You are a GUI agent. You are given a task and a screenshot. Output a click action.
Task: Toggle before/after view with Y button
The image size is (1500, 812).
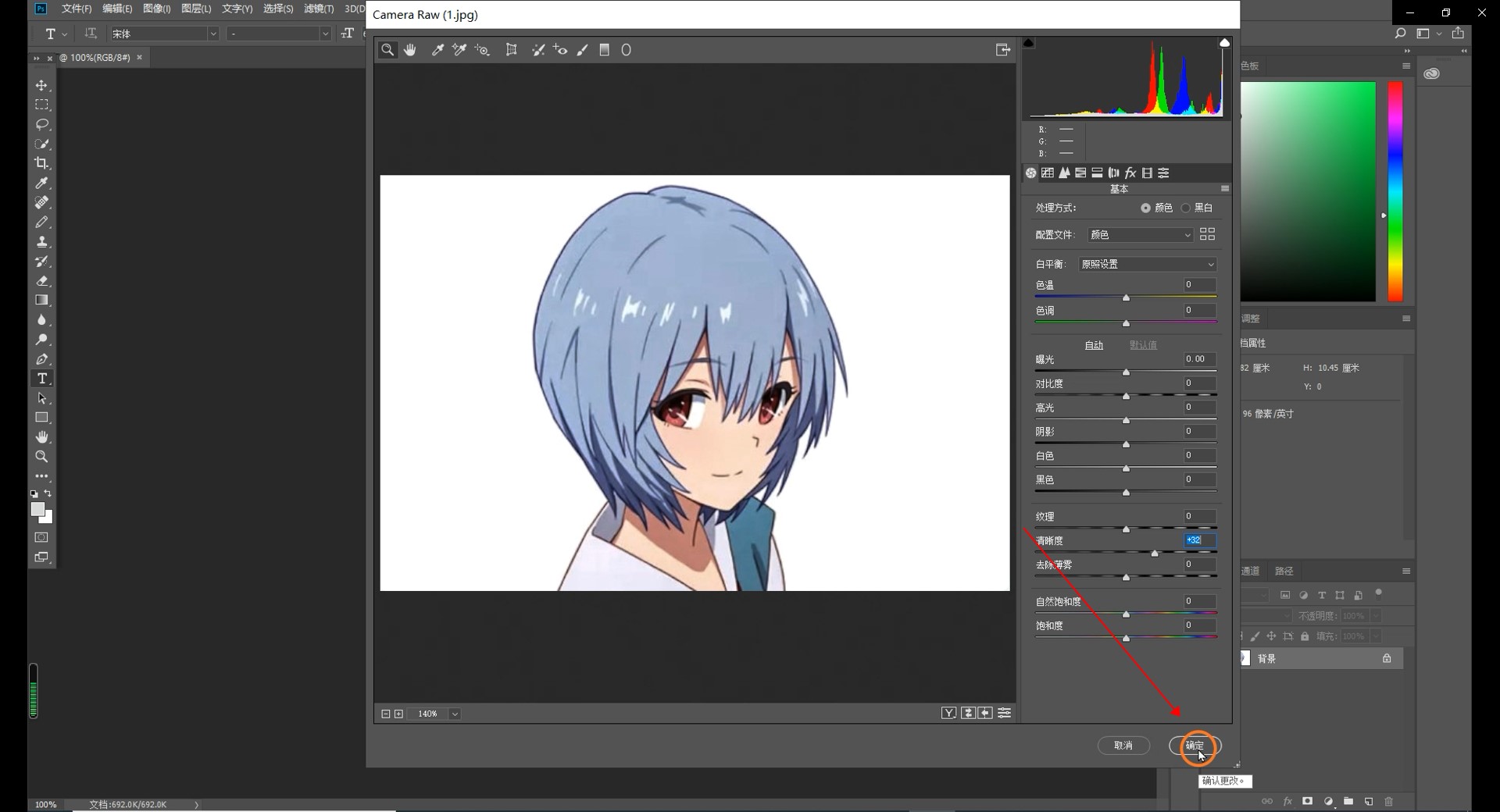click(x=948, y=713)
